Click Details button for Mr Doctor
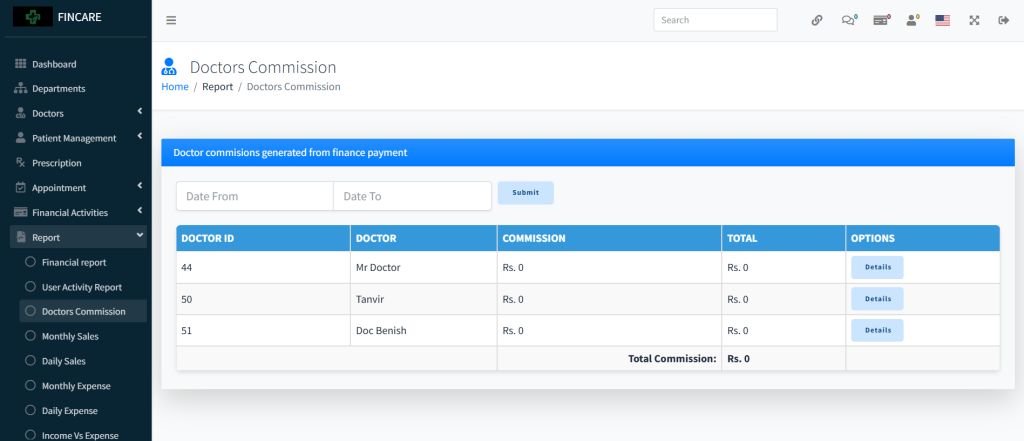1024x441 pixels. pyautogui.click(x=877, y=267)
